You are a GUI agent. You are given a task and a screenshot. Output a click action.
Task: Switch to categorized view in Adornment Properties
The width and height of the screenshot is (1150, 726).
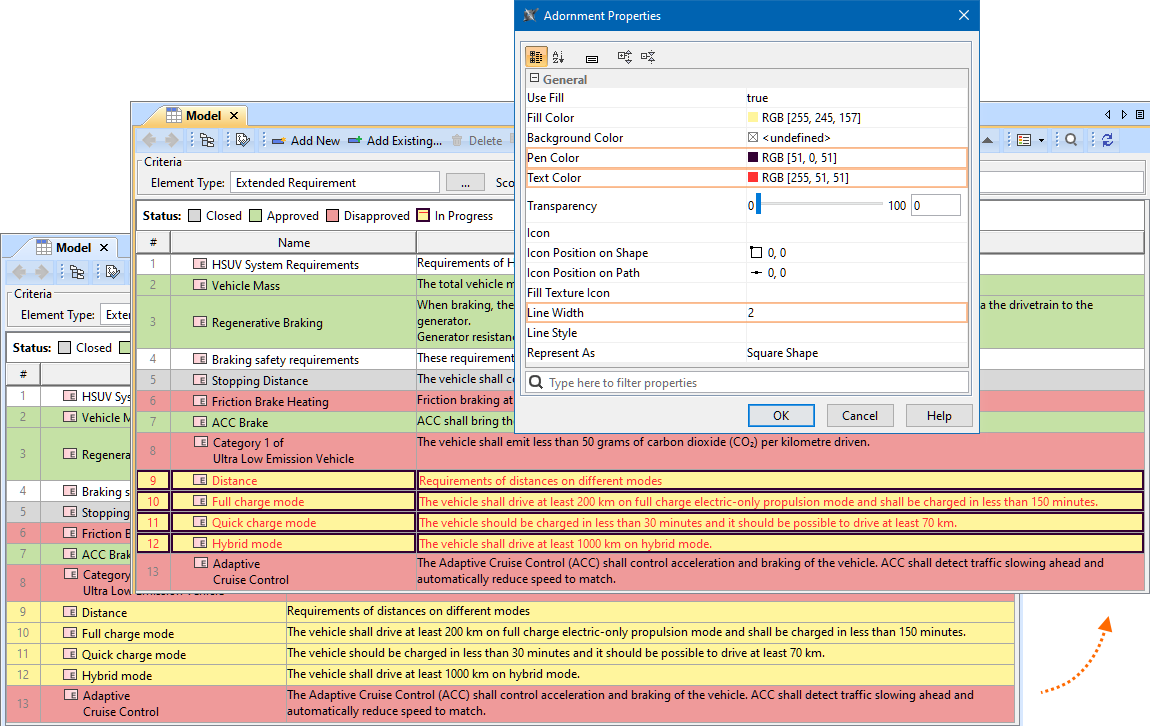pyautogui.click(x=536, y=57)
